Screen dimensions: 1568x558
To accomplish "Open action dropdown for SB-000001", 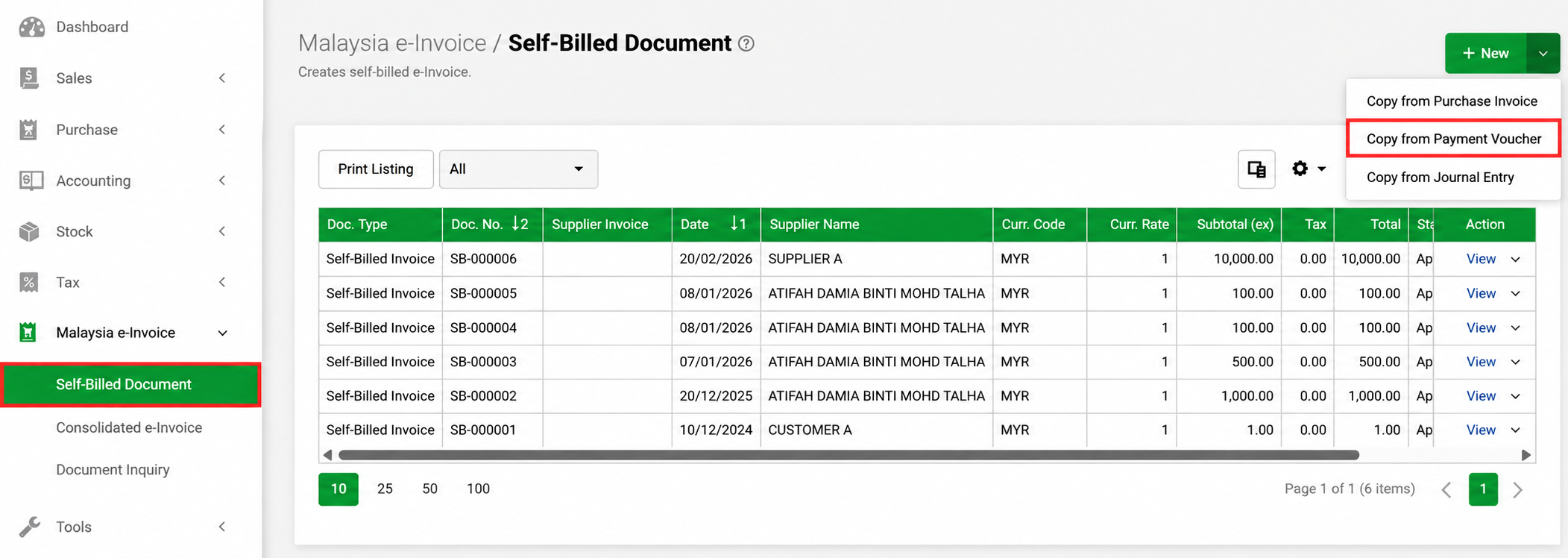I will (1516, 430).
